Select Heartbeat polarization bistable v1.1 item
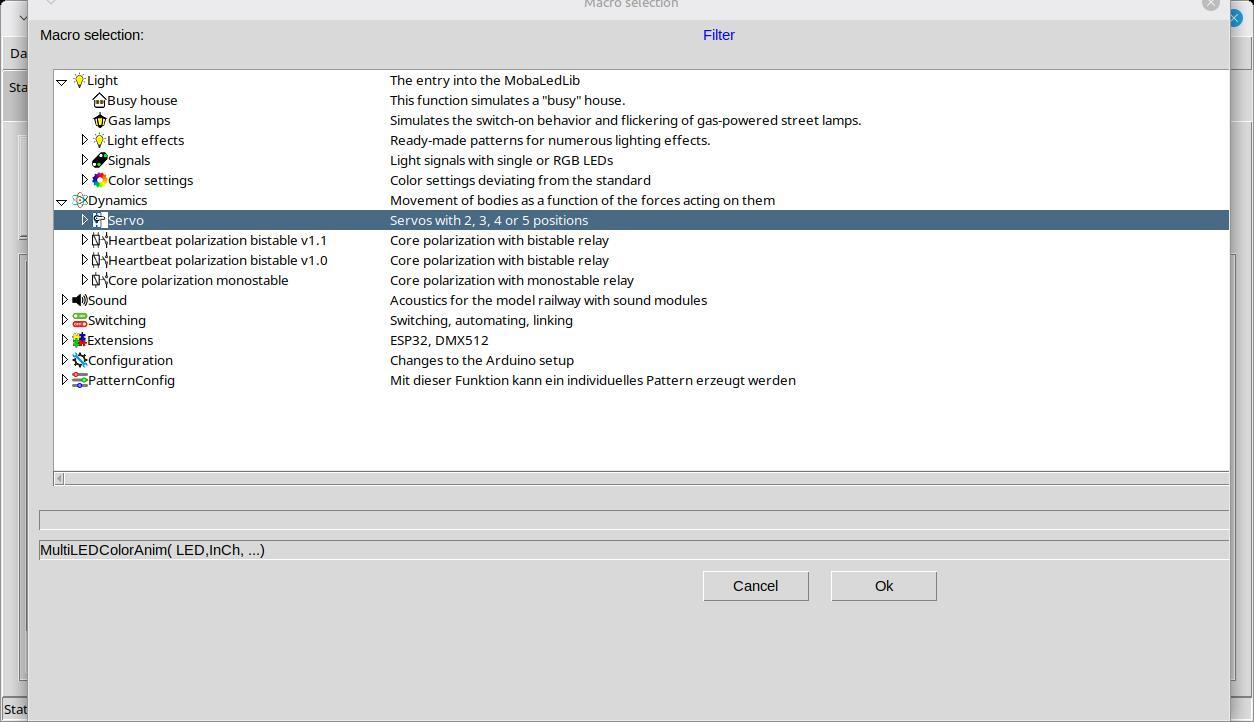The height and width of the screenshot is (722, 1254). [217, 240]
